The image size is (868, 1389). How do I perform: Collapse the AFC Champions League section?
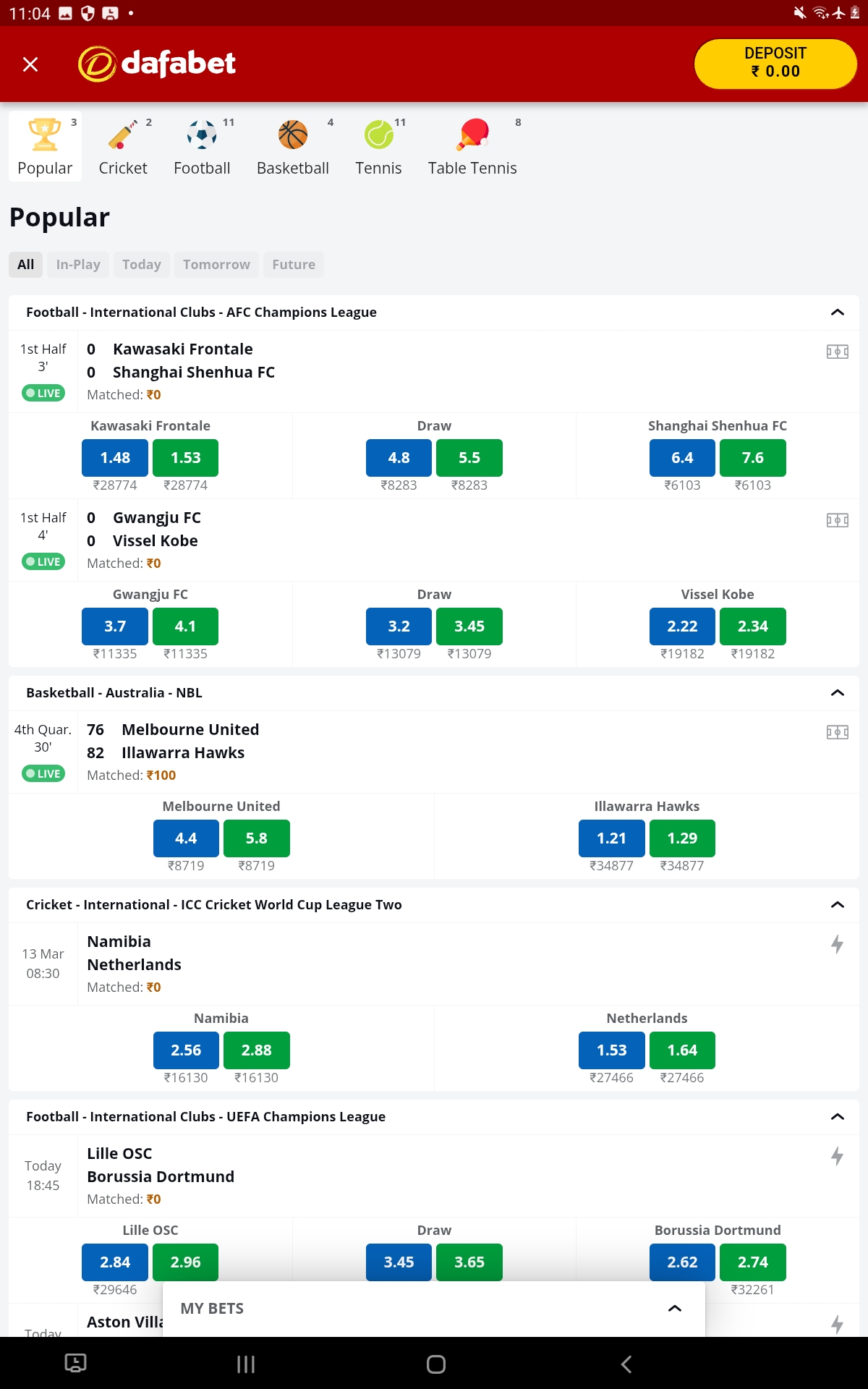click(837, 313)
